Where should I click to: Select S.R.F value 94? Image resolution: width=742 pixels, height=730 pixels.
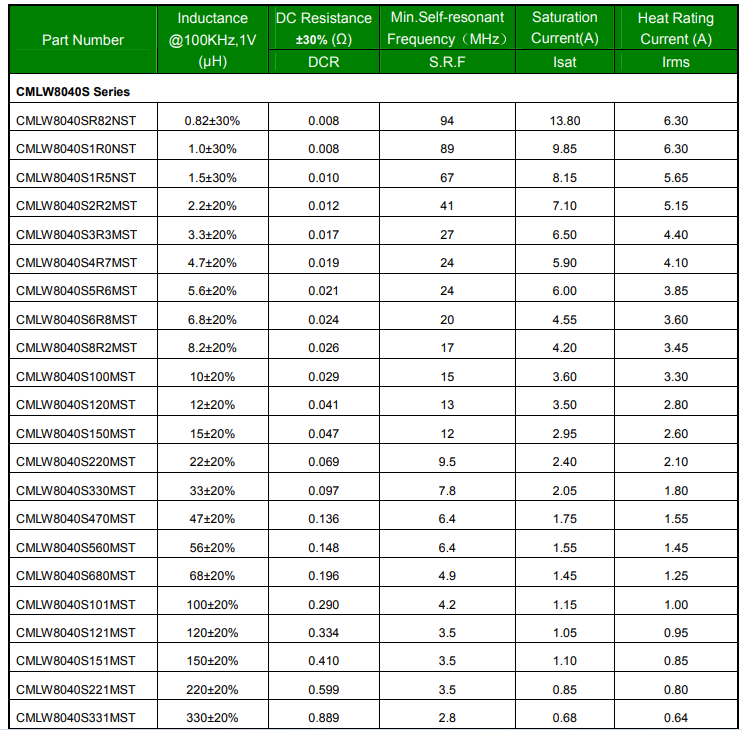click(x=447, y=121)
